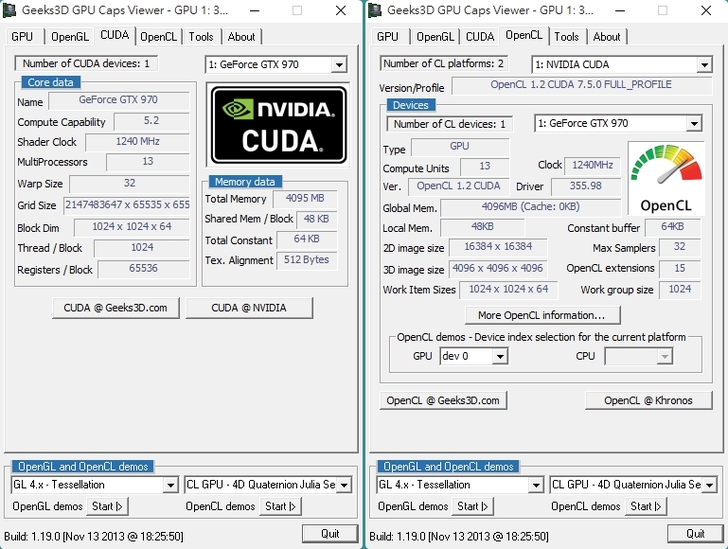The height and width of the screenshot is (549, 728).
Task: Switch to the Tools tab in left window
Action: point(201,37)
